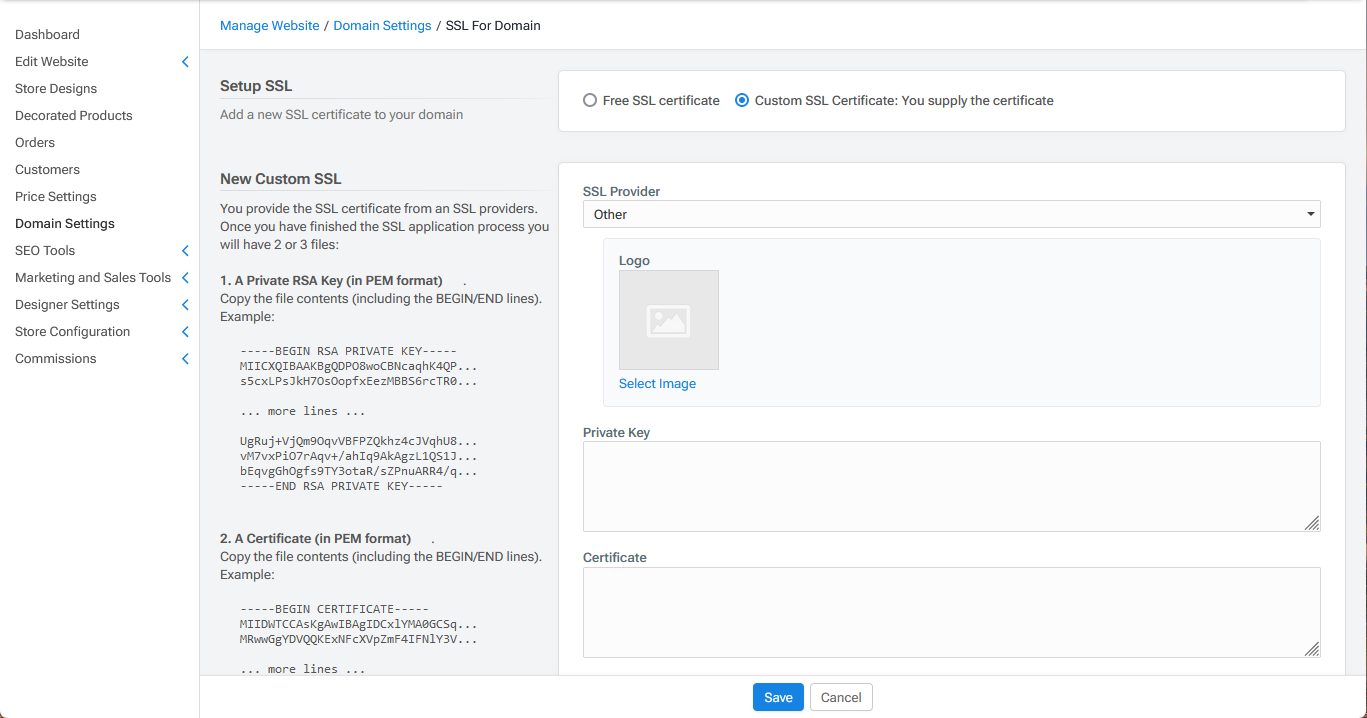Enable the Custom SSL Certificate radio button
Viewport: 1367px width, 718px height.
tap(741, 100)
